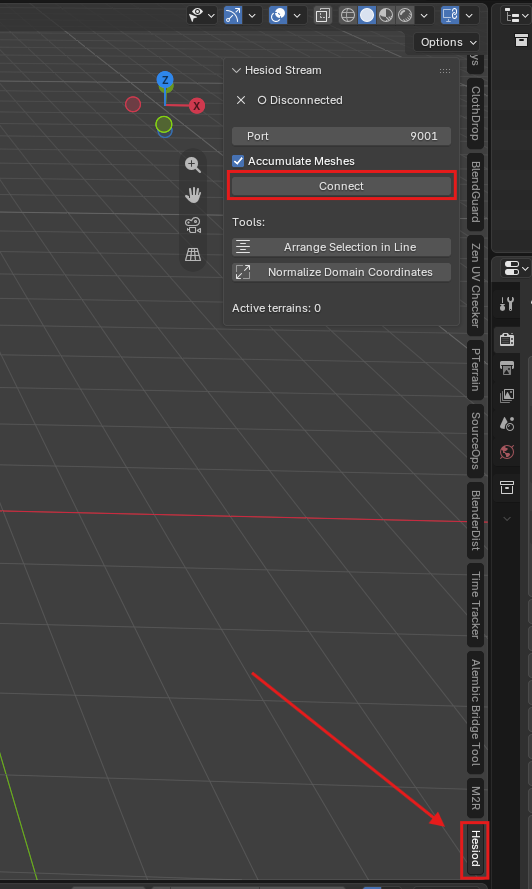Open the Zen UV Checker sidebar tab

475,285
